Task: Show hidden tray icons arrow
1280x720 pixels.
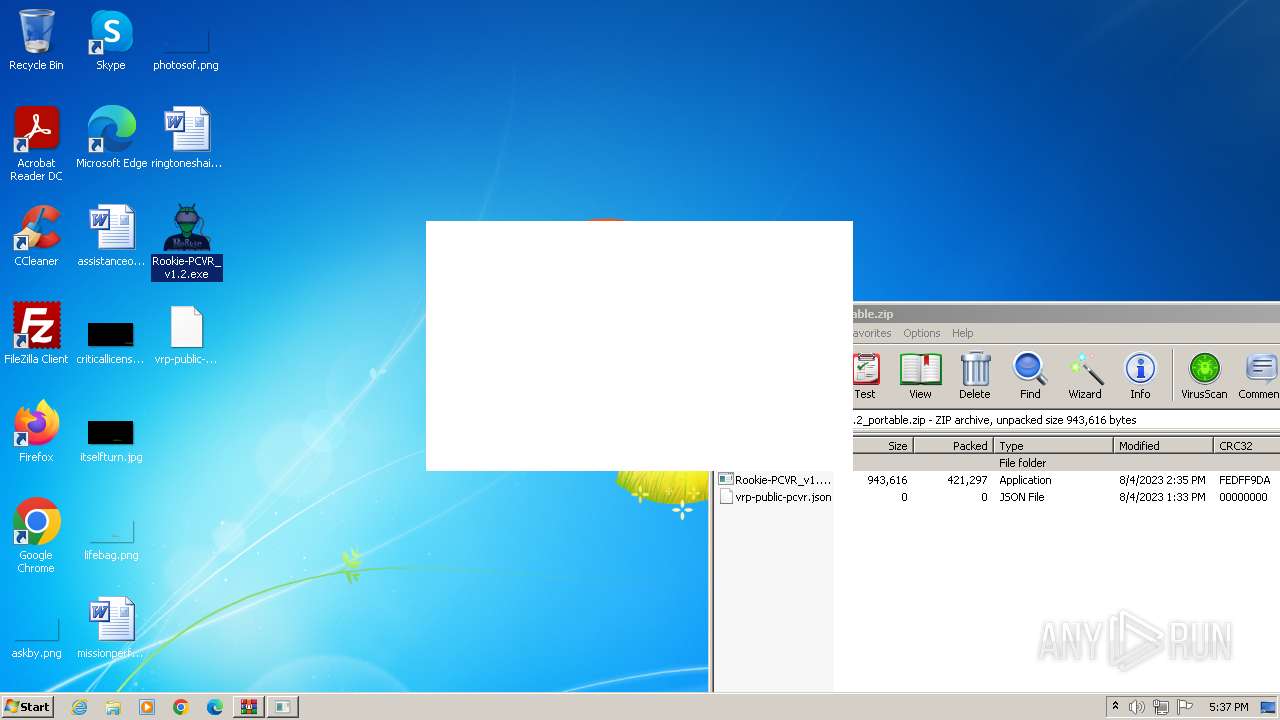Action: [x=1115, y=707]
